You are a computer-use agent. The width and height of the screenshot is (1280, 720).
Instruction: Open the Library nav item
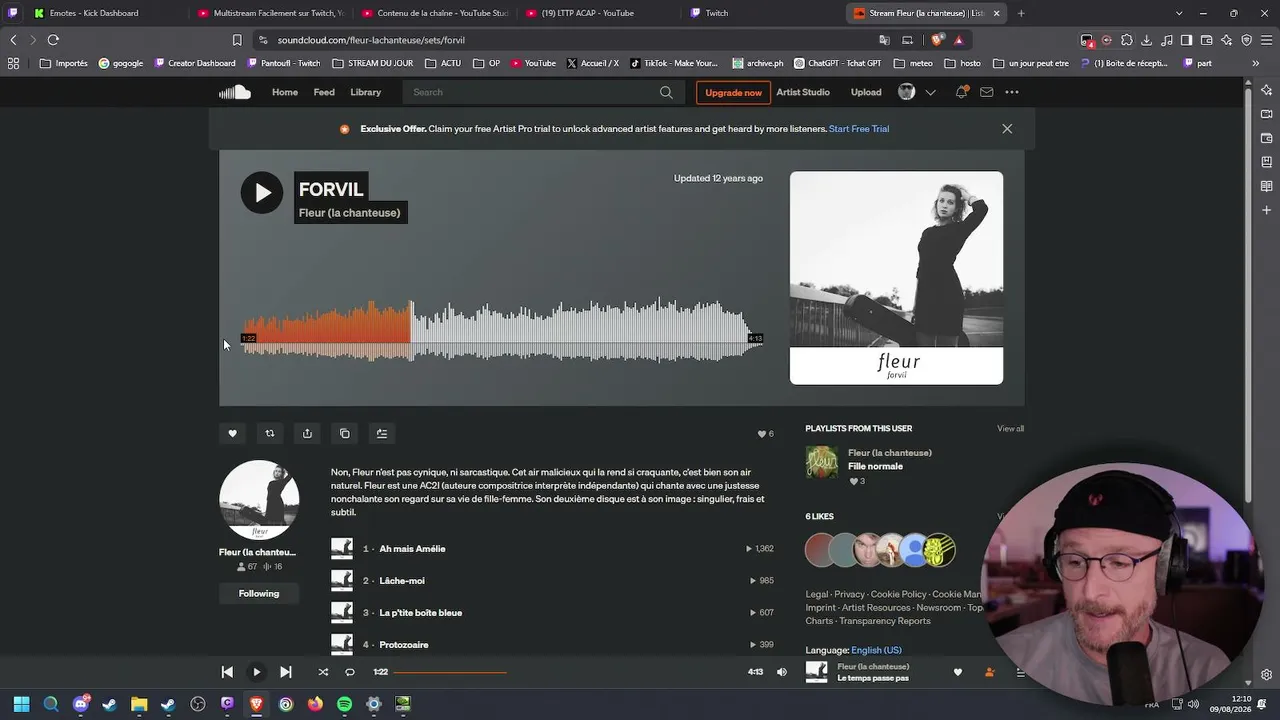[x=365, y=92]
